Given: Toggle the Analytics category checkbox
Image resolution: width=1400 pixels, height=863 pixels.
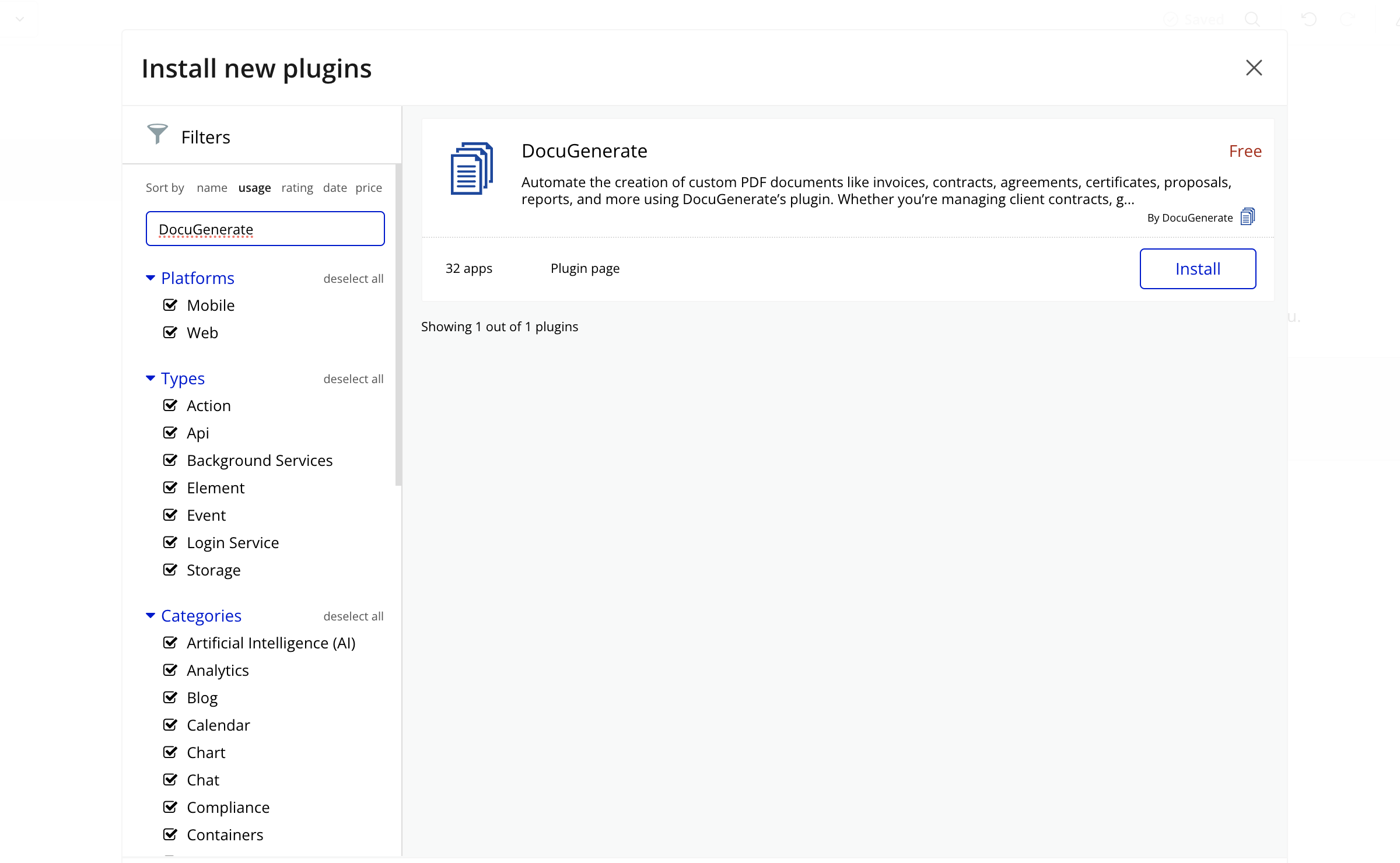Looking at the screenshot, I should [x=170, y=670].
